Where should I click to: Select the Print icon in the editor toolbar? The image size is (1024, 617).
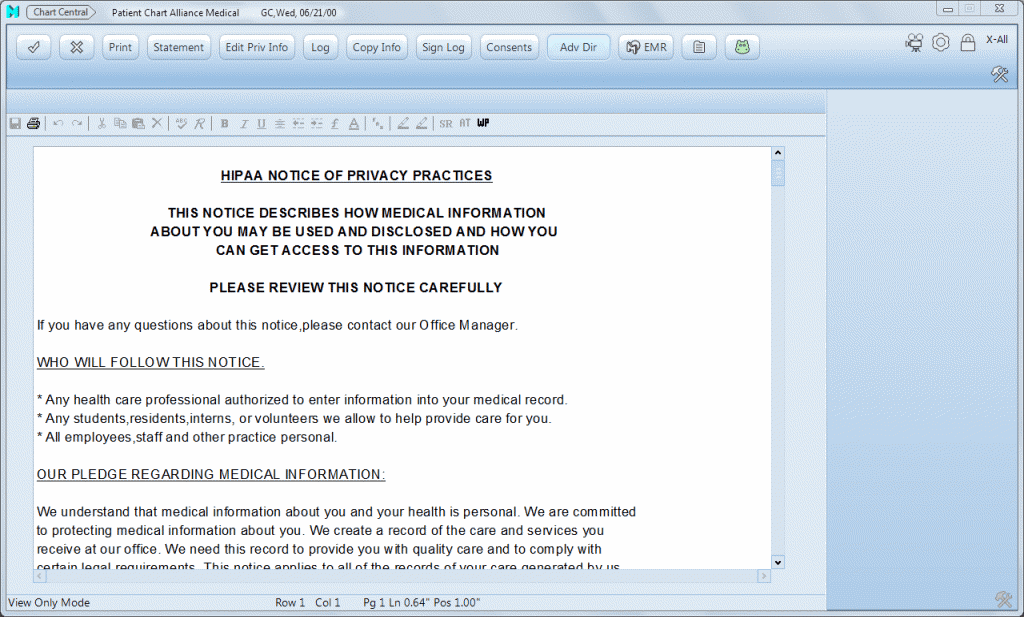[33, 123]
